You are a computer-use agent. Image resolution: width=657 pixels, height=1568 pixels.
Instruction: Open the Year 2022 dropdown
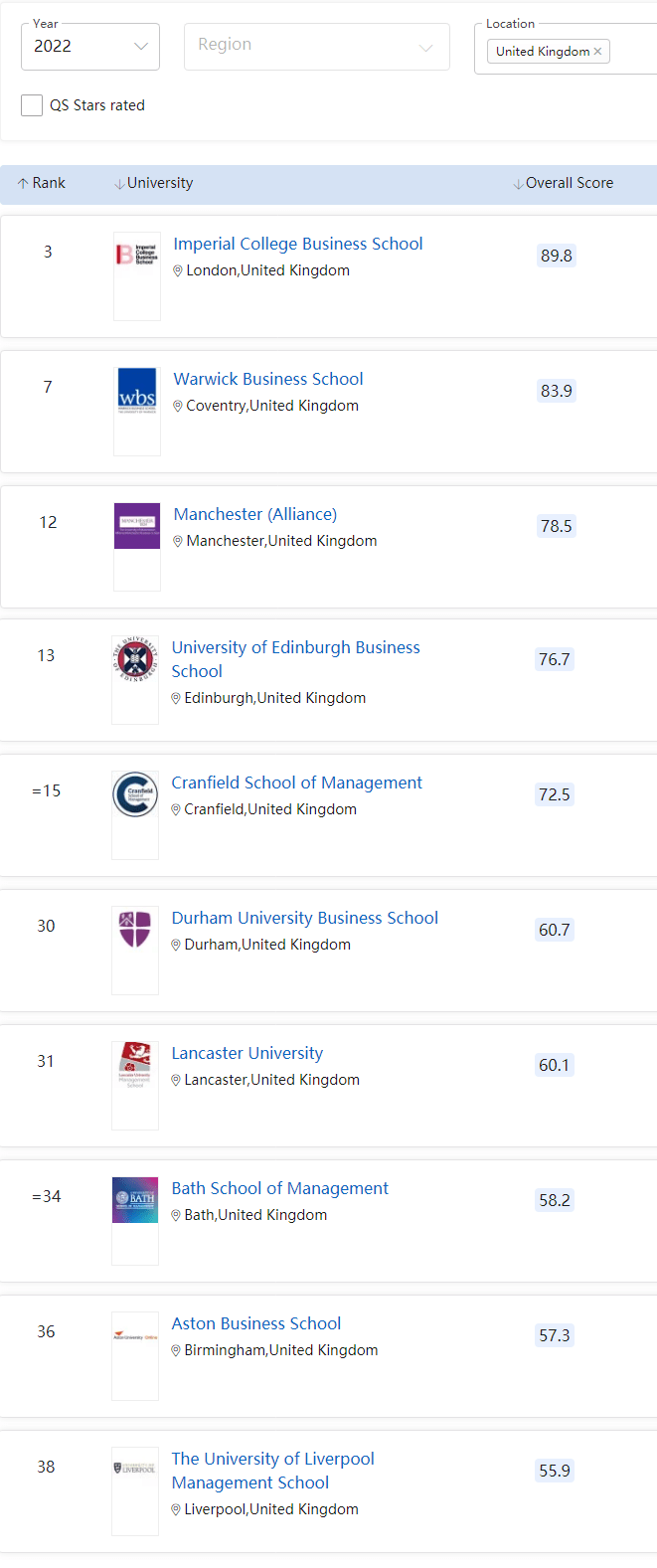coord(90,47)
